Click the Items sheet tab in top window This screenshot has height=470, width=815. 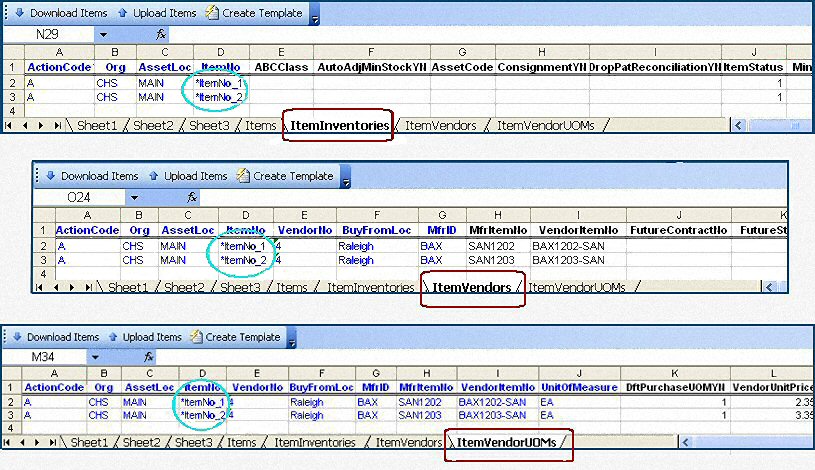click(260, 126)
